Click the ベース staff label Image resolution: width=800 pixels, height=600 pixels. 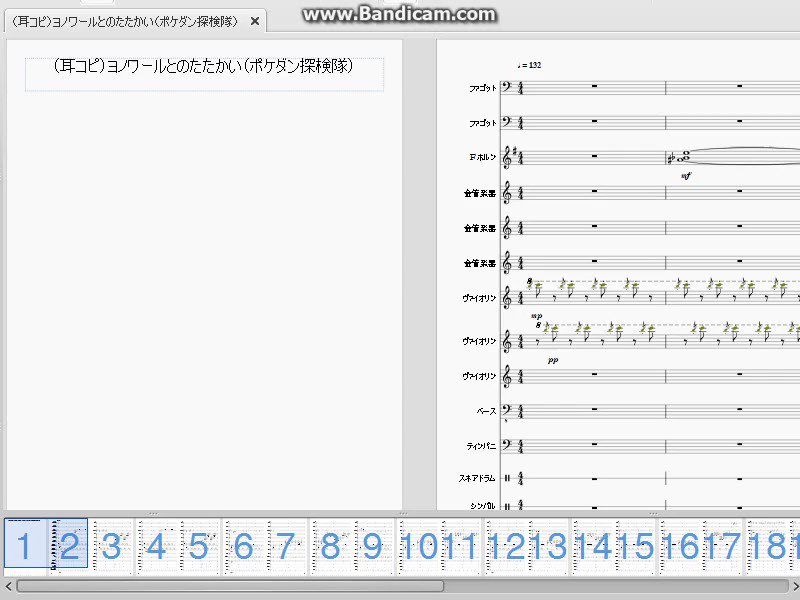click(x=486, y=411)
